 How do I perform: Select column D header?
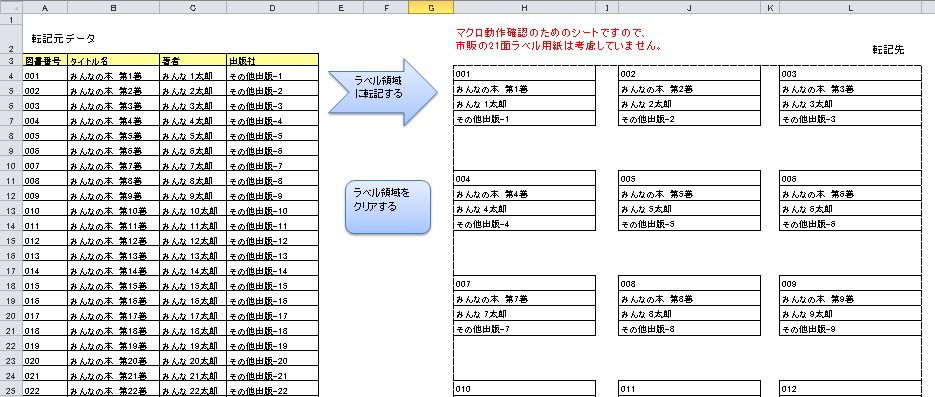coord(273,7)
